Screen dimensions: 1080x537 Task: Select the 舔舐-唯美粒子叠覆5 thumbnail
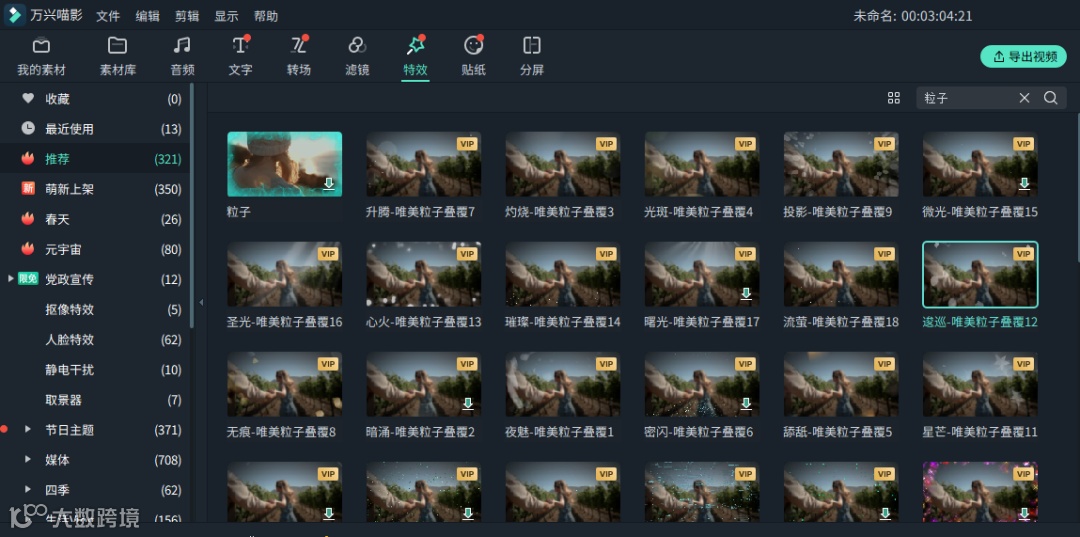coord(841,385)
